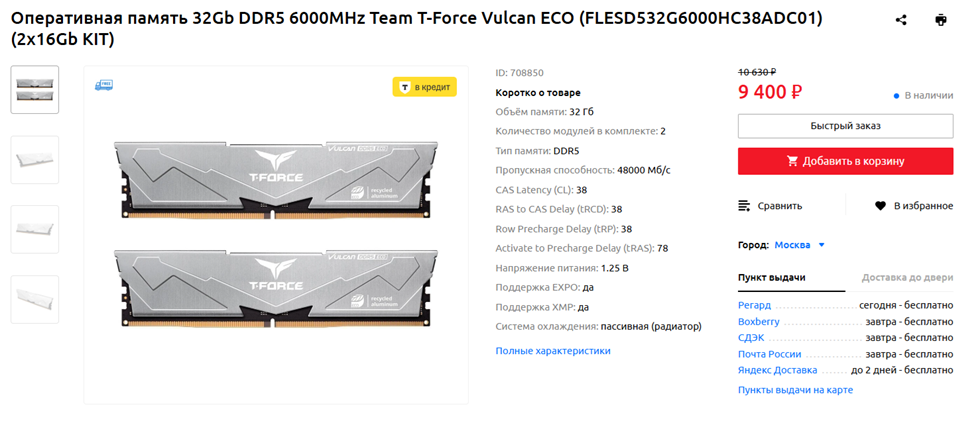Viewport: 974px width, 425px height.
Task: Click the share icon
Action: (901, 20)
